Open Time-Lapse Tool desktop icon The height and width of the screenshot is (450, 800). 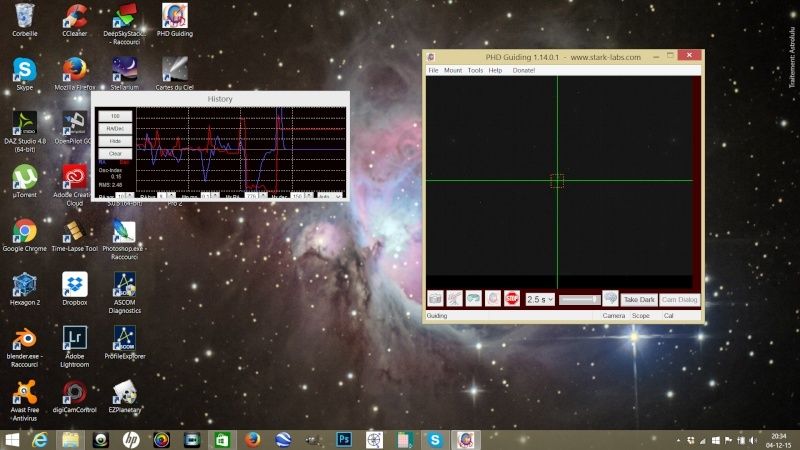click(x=74, y=235)
